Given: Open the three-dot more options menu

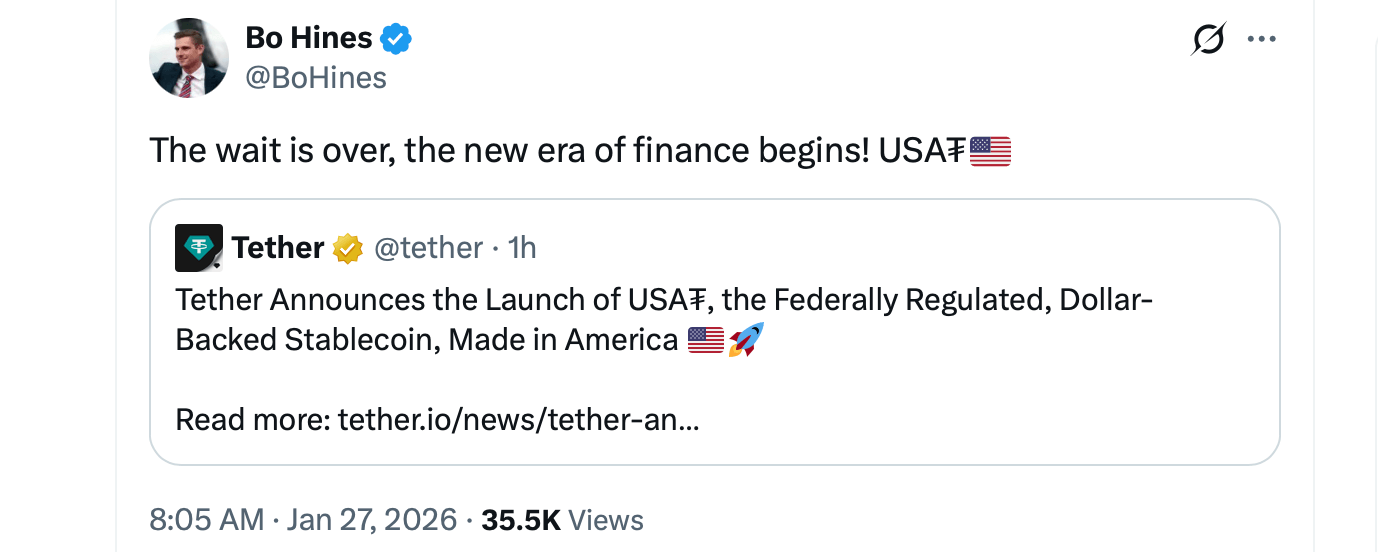Looking at the screenshot, I should coord(1261,40).
